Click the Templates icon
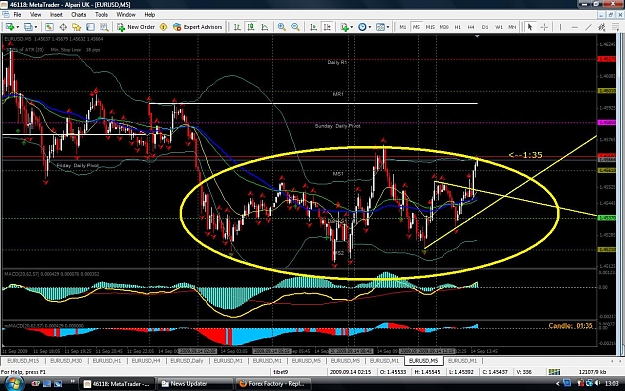The width and height of the screenshot is (625, 391). (380, 27)
